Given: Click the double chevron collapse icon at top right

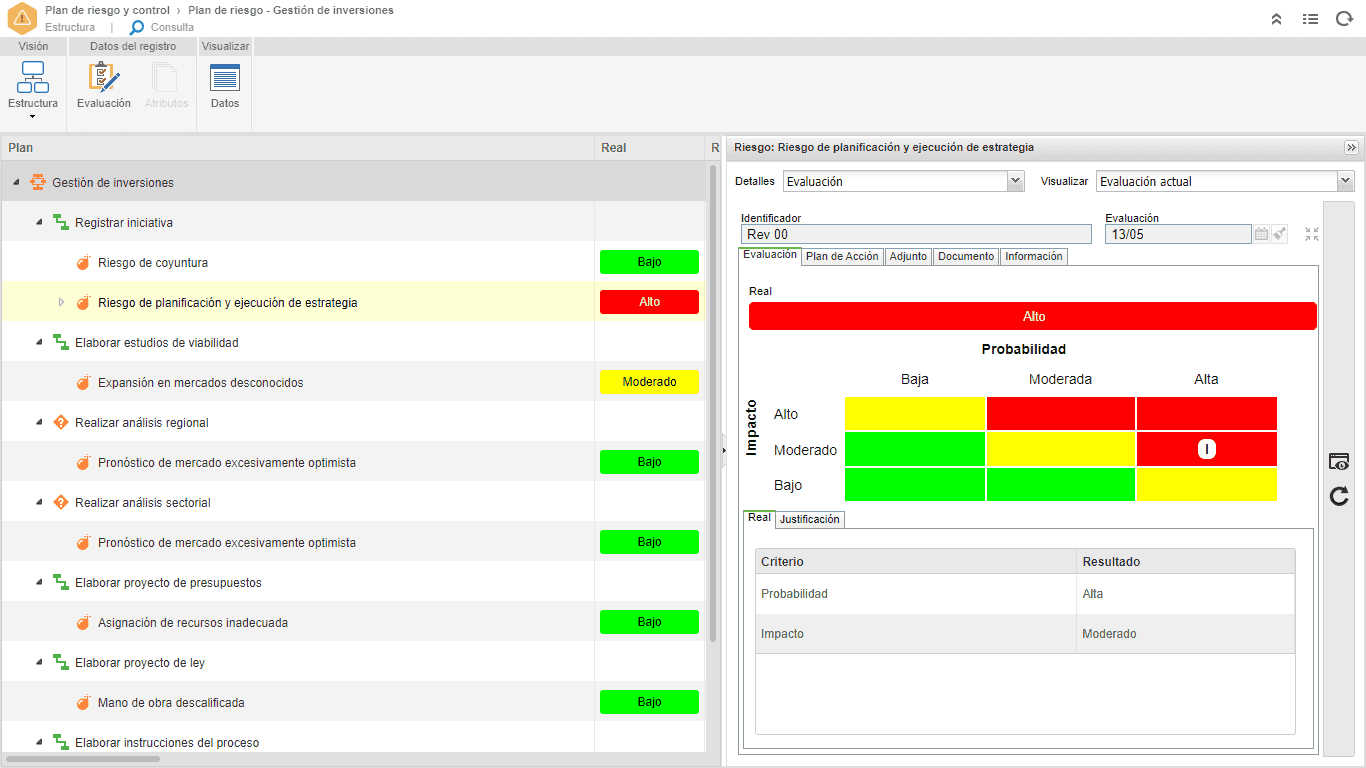Looking at the screenshot, I should 1277,18.
